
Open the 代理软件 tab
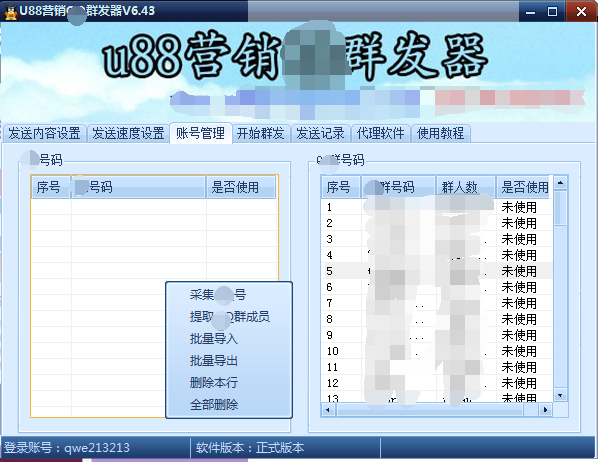tap(380, 133)
